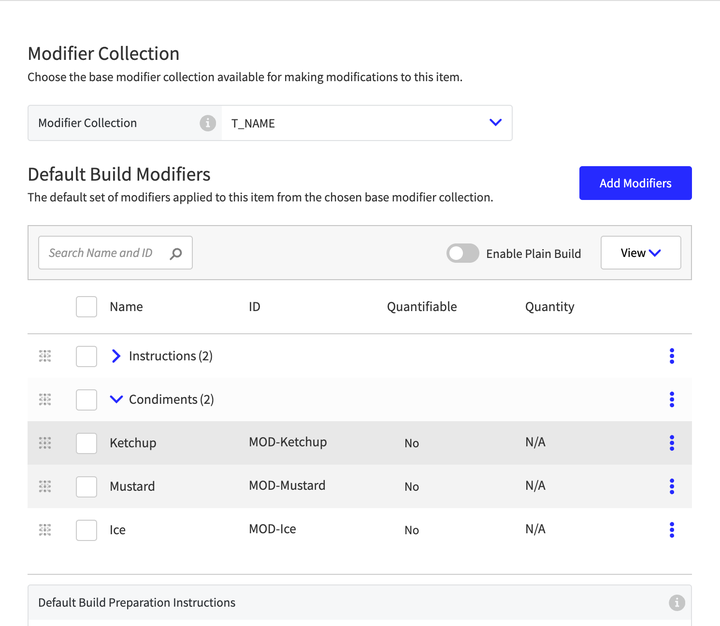Click info icon for Default Build Preparation Instructions
This screenshot has width=720, height=626.
coord(676,603)
